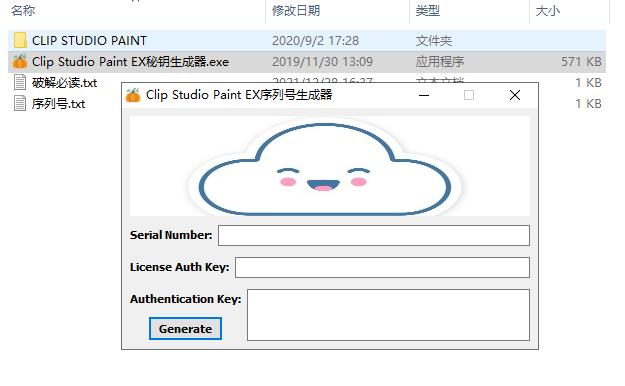Click the pumpkin icon in the generator title bar

click(x=133, y=95)
